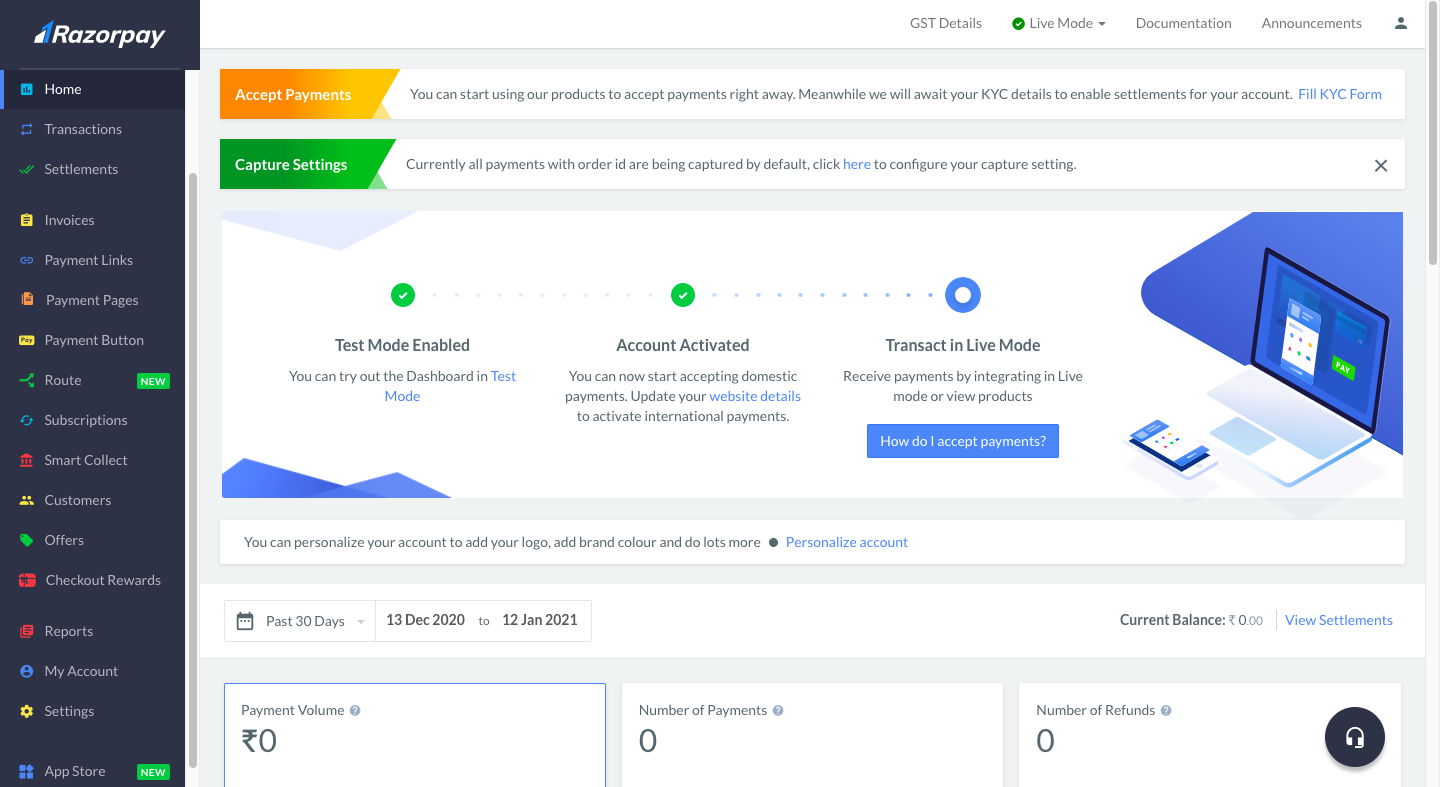Open the user profile icon
Image resolution: width=1440 pixels, height=787 pixels.
pos(1400,23)
